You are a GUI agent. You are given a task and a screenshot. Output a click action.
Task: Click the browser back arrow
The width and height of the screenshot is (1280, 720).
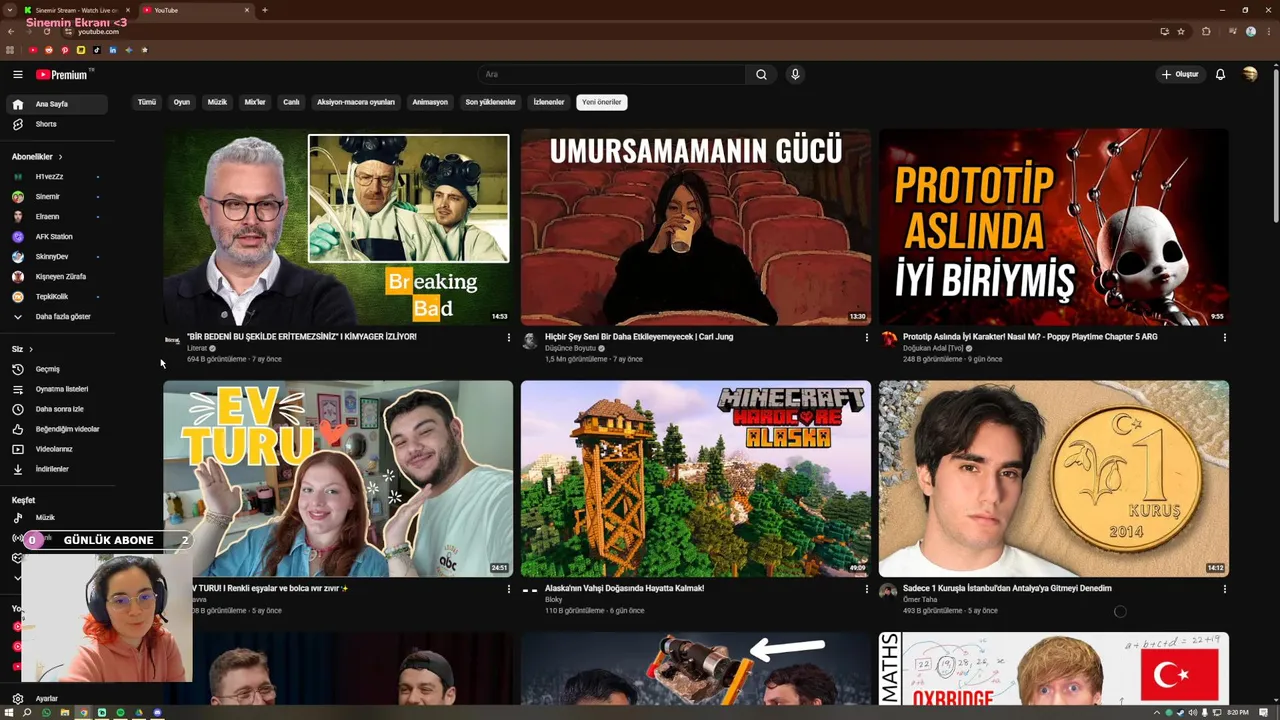(x=11, y=31)
